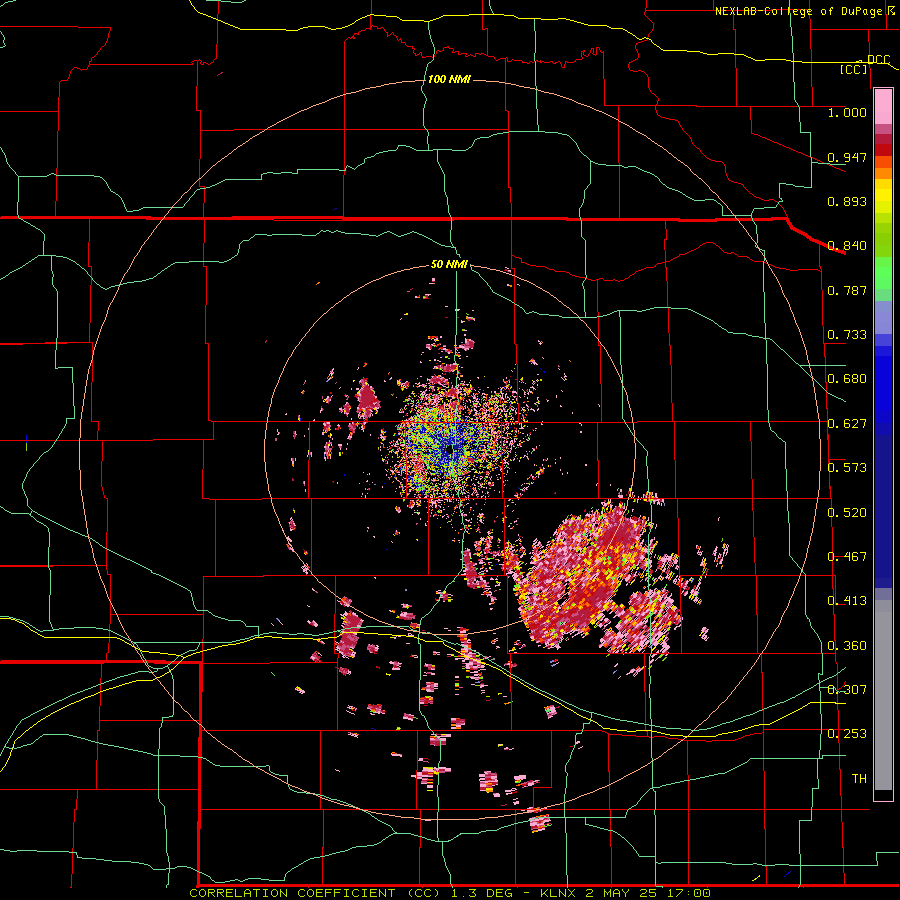Click the 0.467 scale value
The height and width of the screenshot is (900, 900).
(x=847, y=557)
